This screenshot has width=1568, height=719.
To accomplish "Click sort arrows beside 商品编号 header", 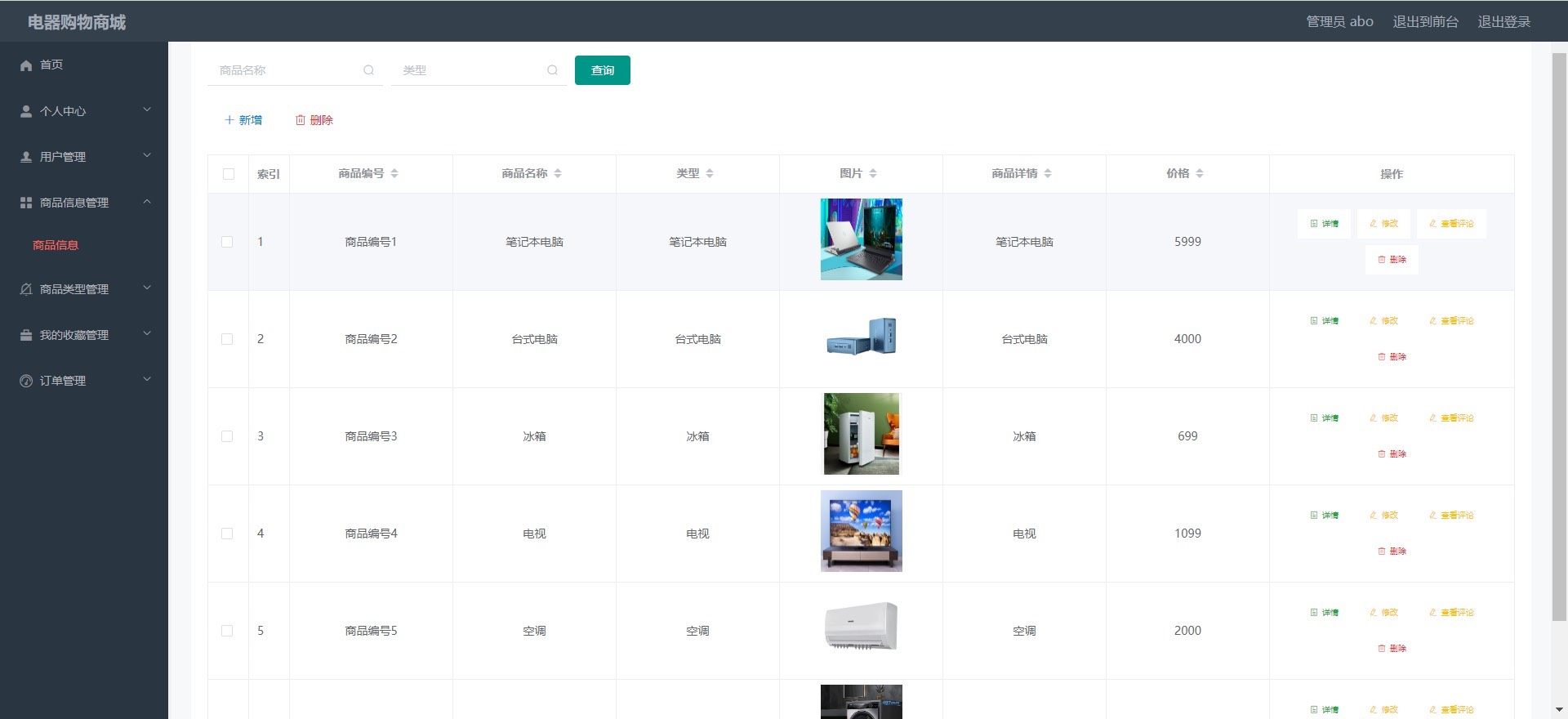I will coord(394,173).
